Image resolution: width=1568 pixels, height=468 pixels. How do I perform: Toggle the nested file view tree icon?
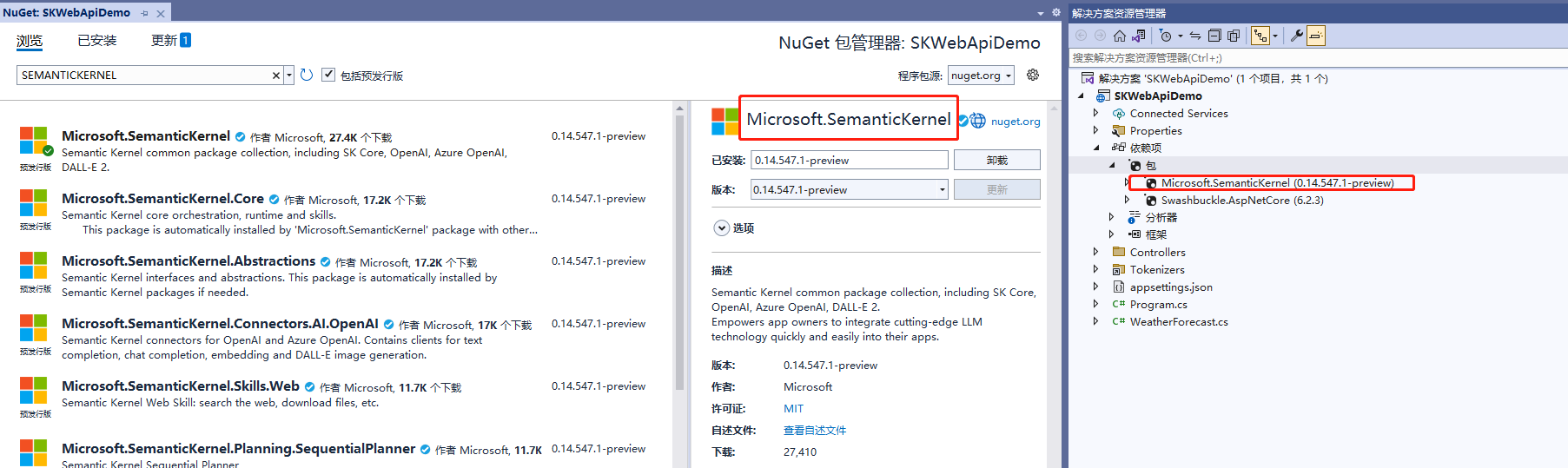coord(1260,36)
